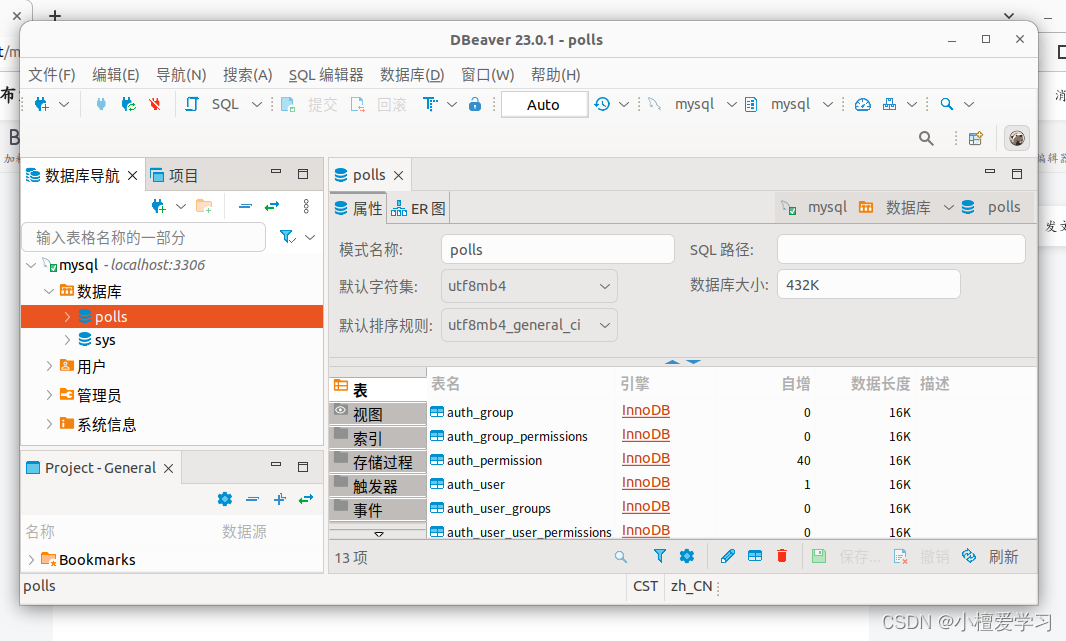Expand the Bookmarks folder
1066x641 pixels.
(x=31, y=559)
